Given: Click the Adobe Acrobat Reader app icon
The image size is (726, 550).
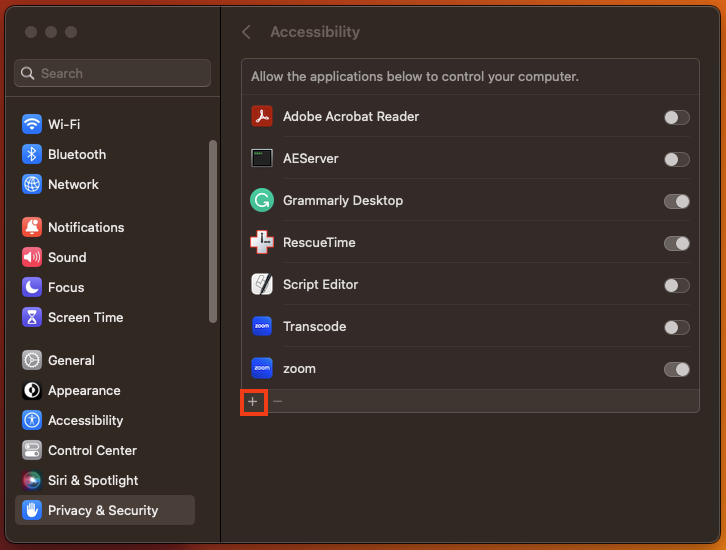Looking at the screenshot, I should [x=262, y=116].
